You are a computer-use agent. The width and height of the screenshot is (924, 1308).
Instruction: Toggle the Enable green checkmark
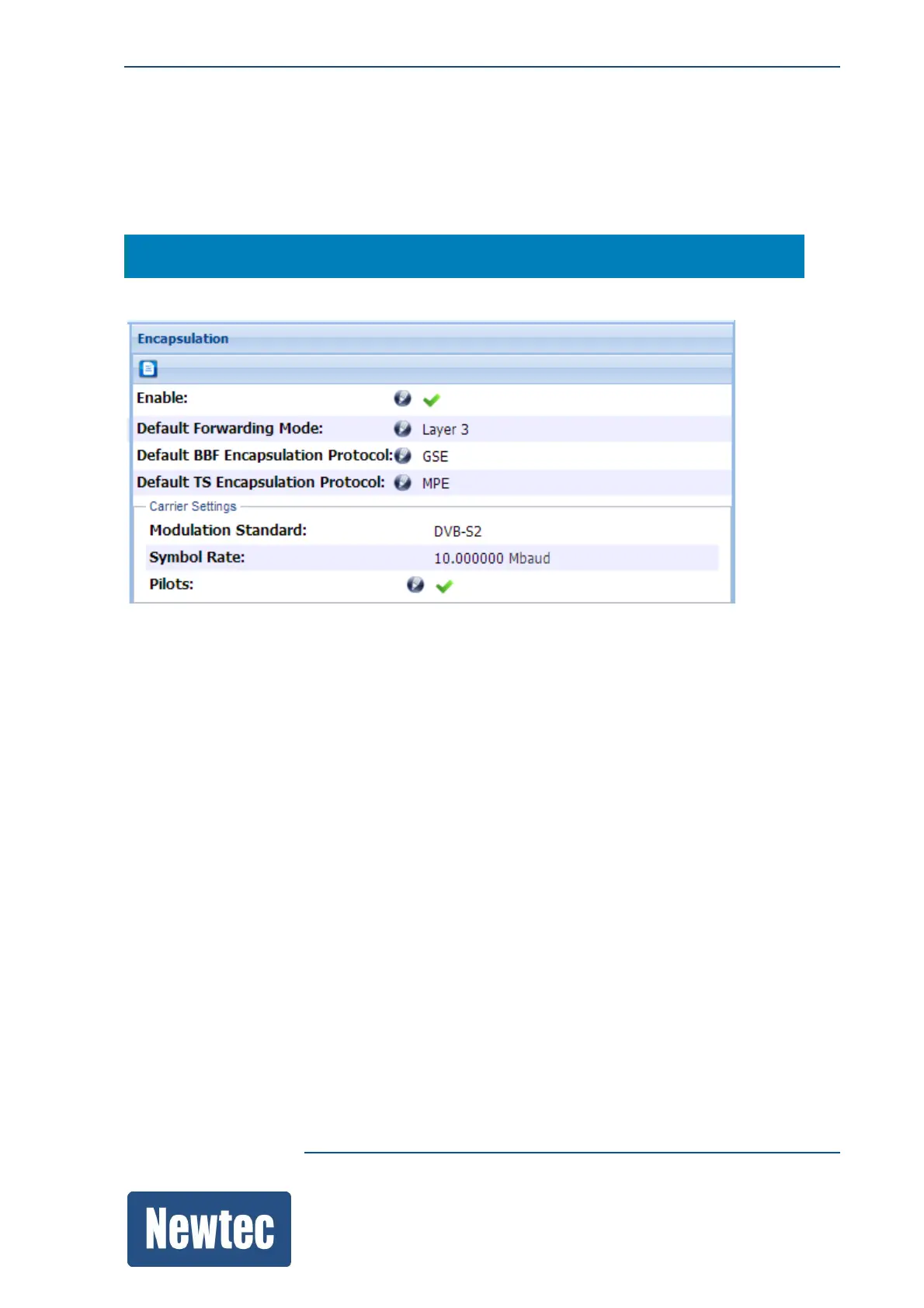point(432,399)
